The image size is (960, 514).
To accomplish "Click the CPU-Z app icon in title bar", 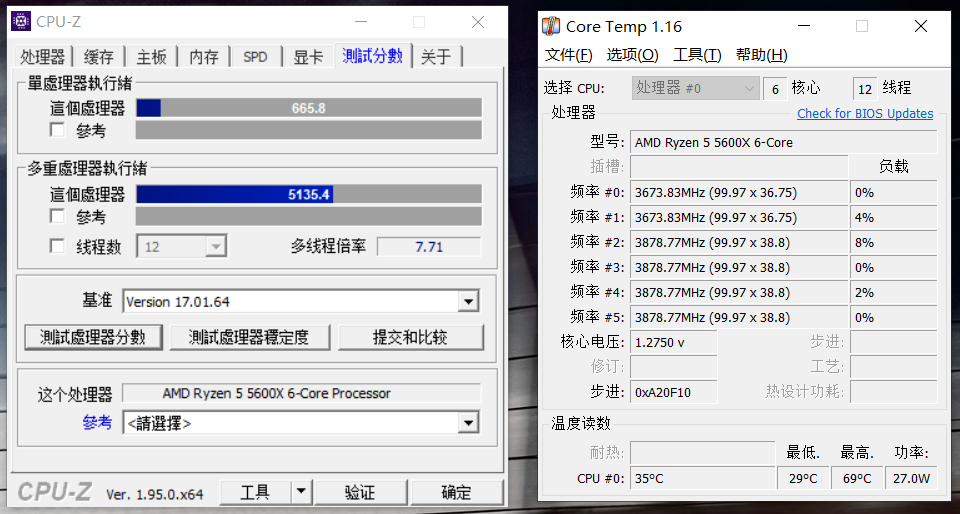I will coord(21,21).
